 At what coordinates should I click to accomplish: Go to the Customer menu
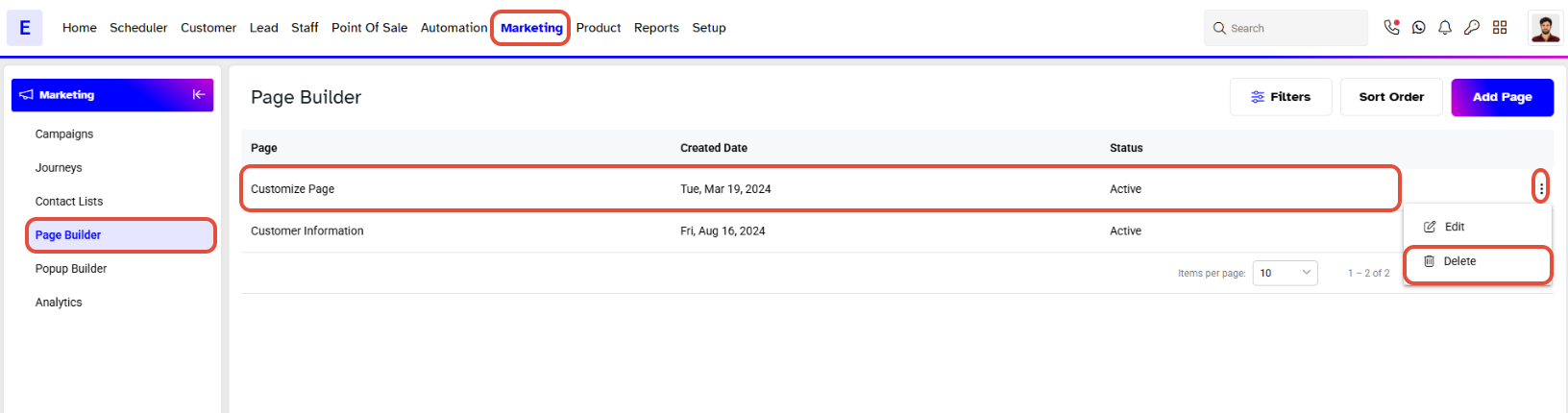click(208, 28)
